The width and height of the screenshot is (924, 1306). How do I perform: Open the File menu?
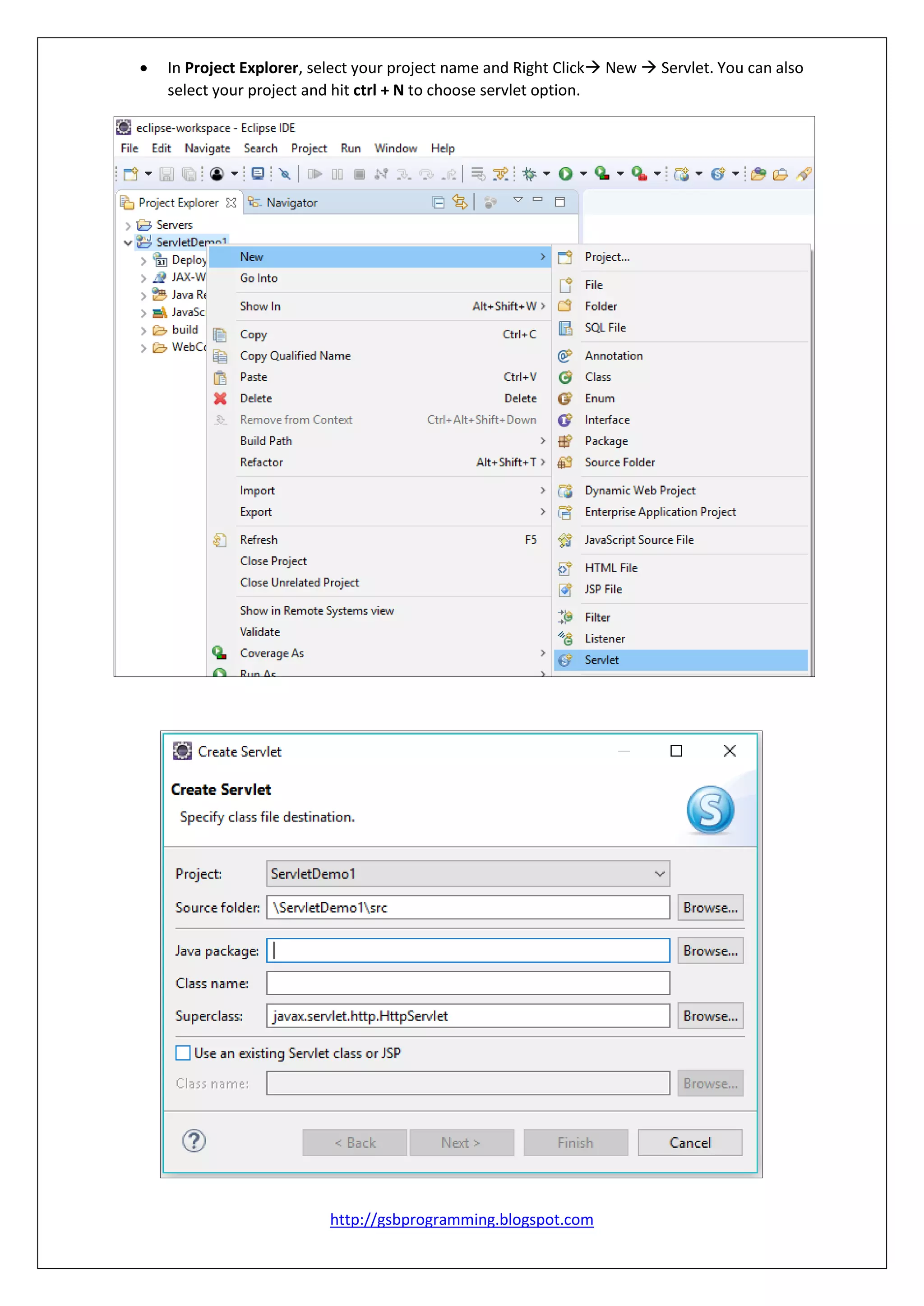point(129,148)
